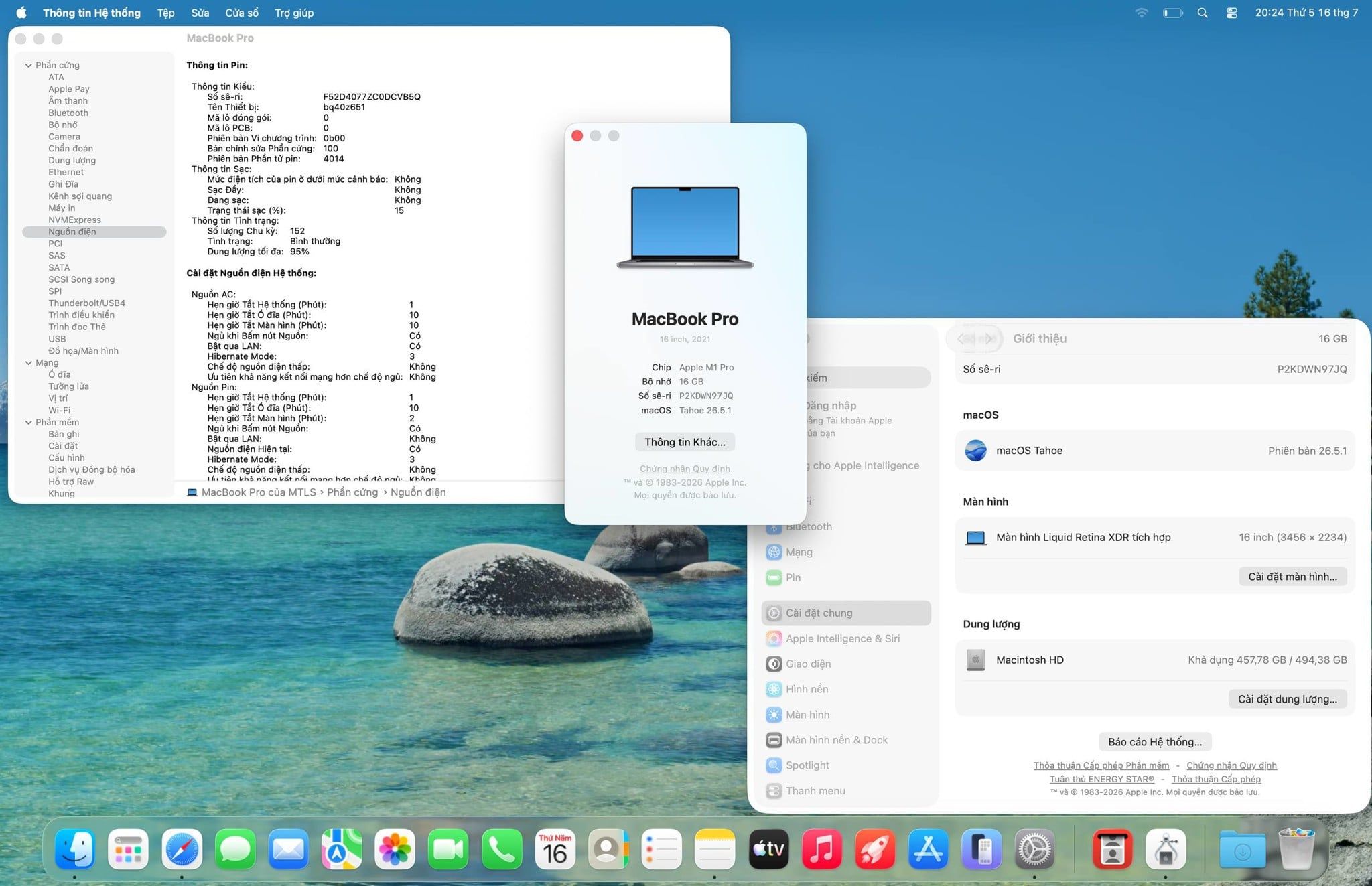The height and width of the screenshot is (886, 1372).
Task: Open the rocket Games app in Dock
Action: [x=875, y=849]
